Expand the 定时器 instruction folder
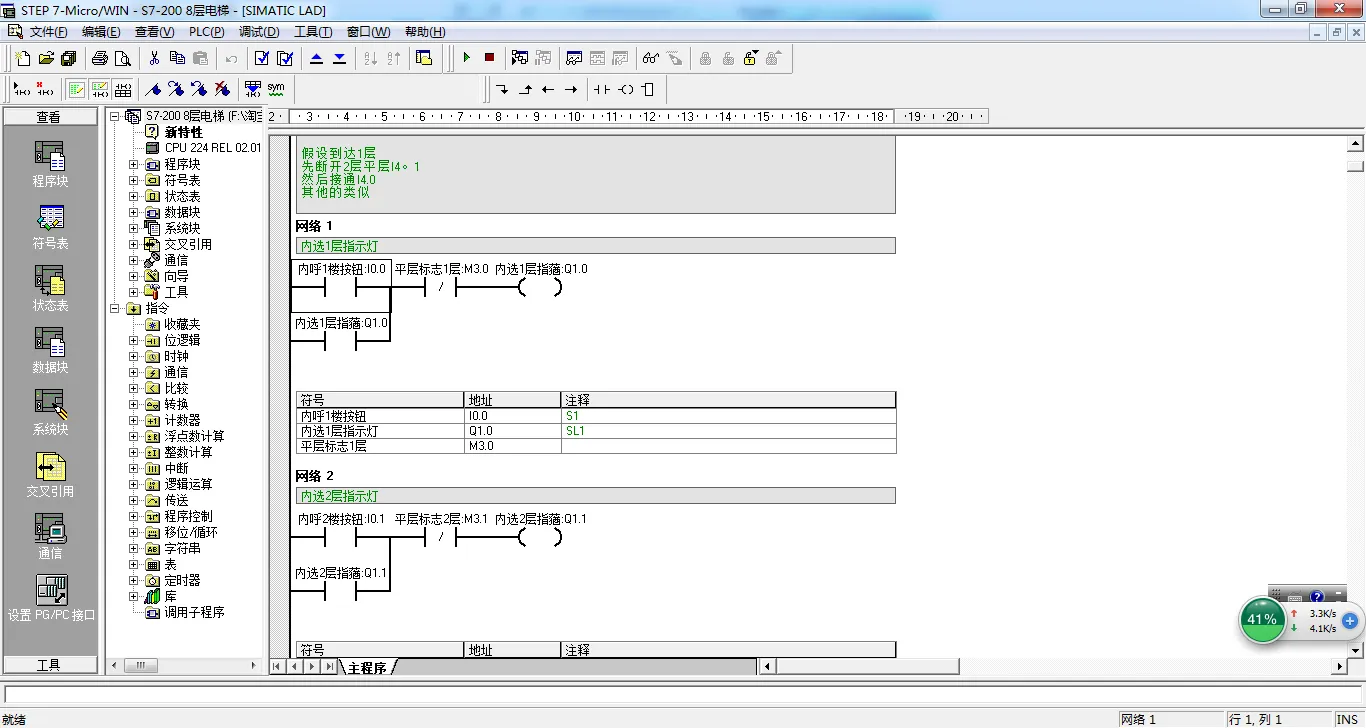This screenshot has width=1366, height=728. 133,580
